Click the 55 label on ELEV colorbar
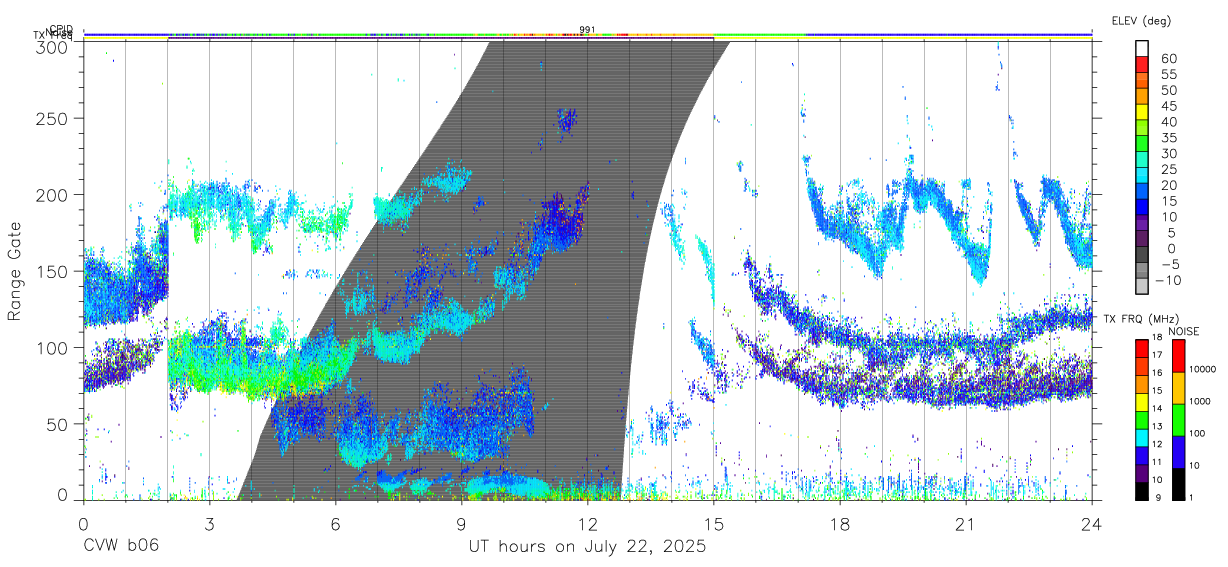Image resolution: width=1228 pixels, height=567 pixels. (x=1169, y=74)
